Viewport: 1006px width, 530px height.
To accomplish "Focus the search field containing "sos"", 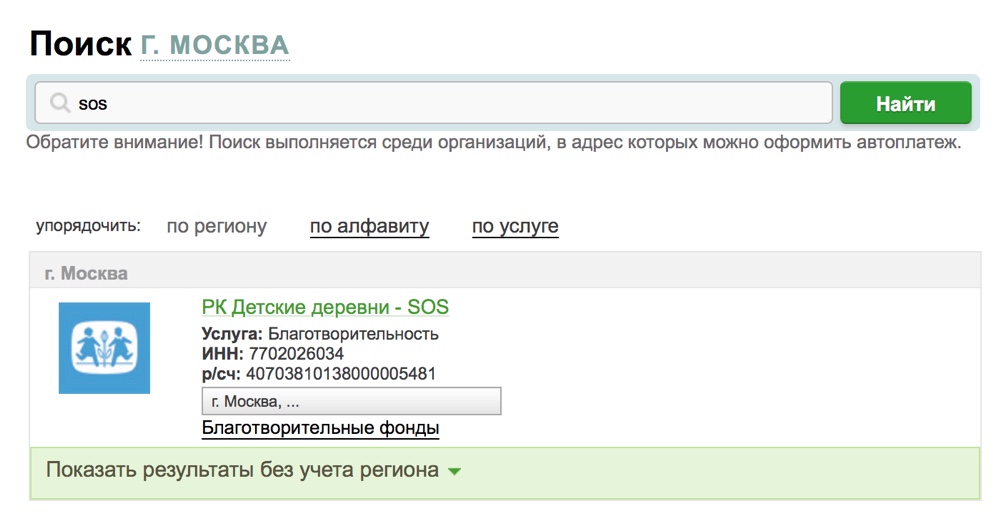I will [440, 103].
